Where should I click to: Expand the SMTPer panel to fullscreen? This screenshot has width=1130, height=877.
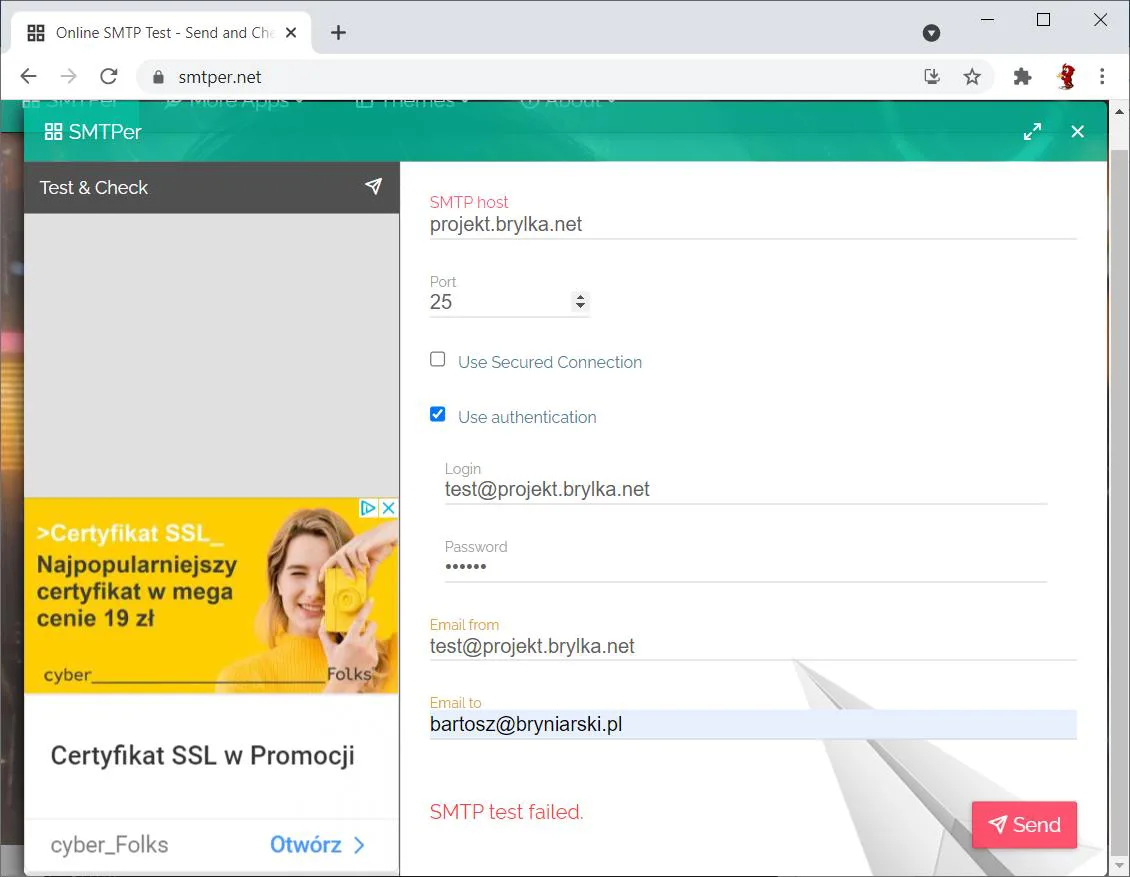[1032, 132]
